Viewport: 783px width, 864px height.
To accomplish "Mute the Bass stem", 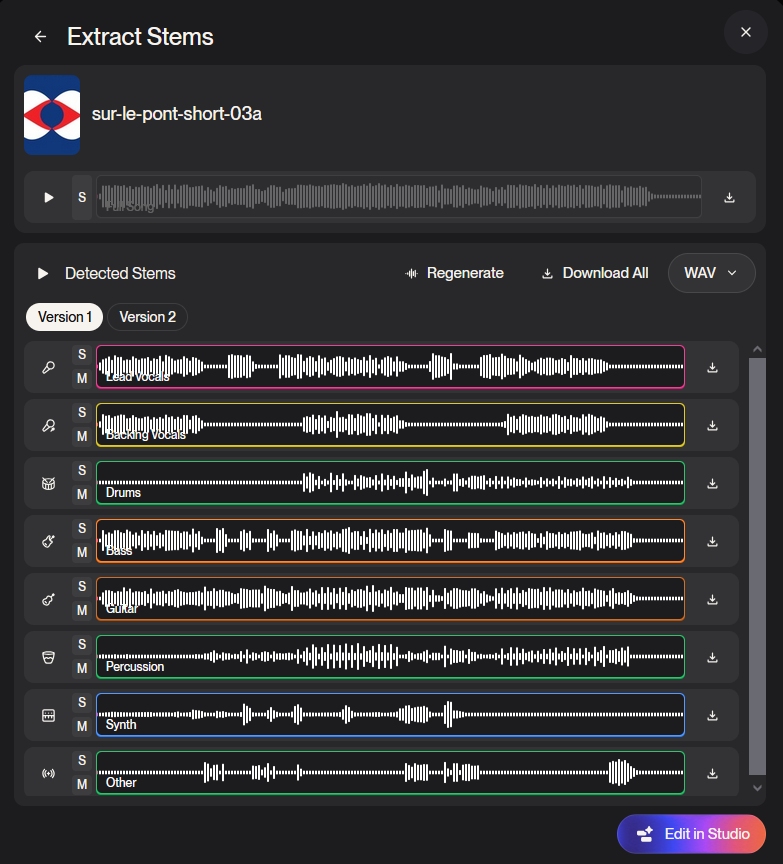I will coord(82,552).
